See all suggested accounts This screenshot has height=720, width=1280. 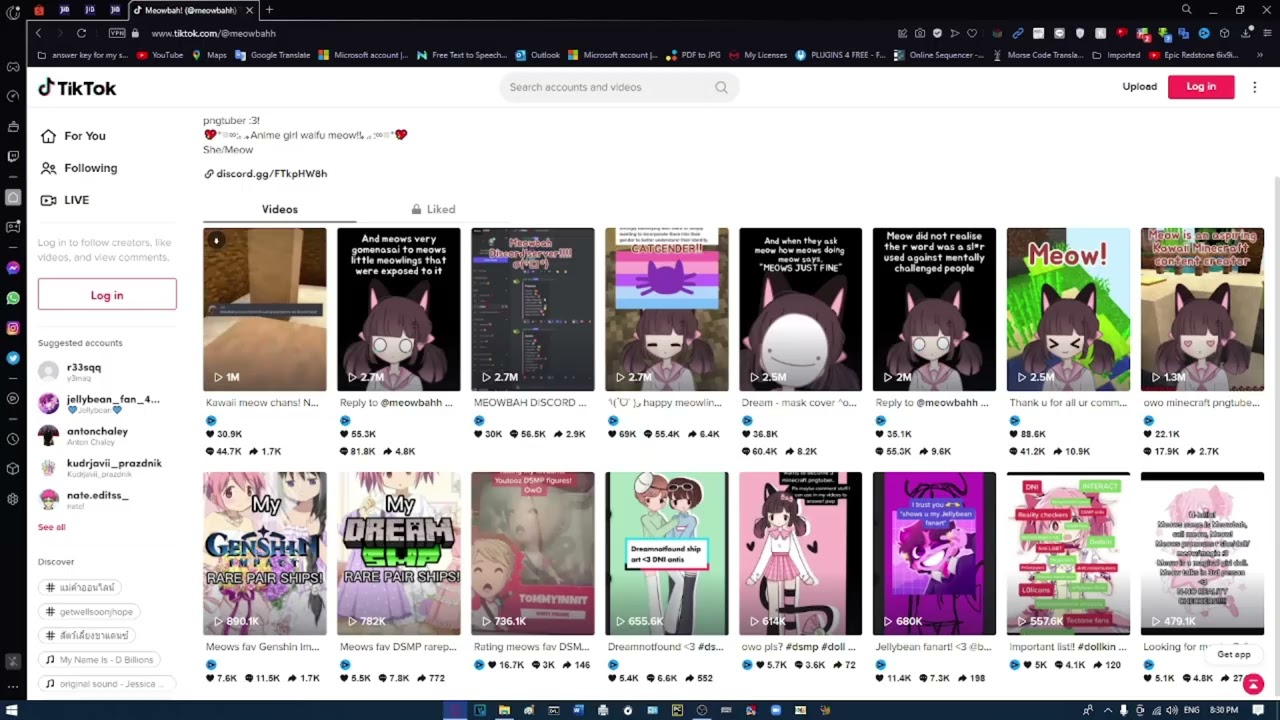pos(52,527)
